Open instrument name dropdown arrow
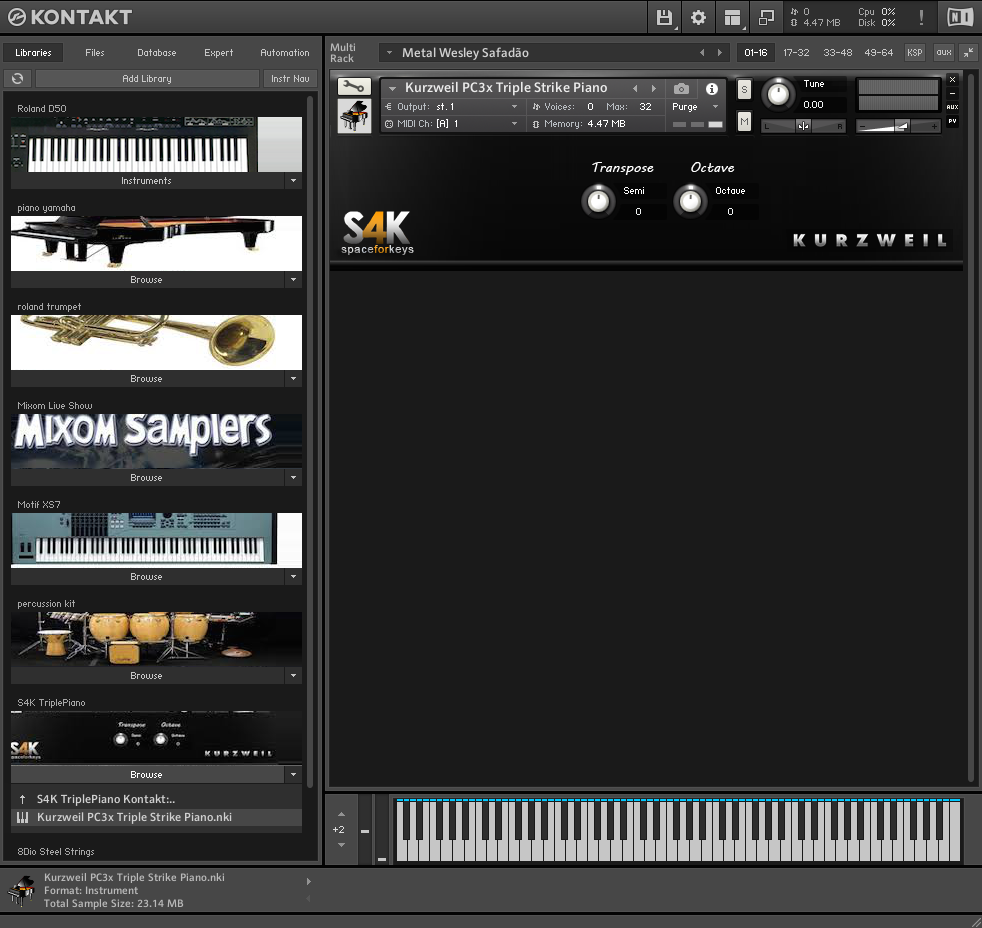Image resolution: width=982 pixels, height=928 pixels. [x=392, y=88]
